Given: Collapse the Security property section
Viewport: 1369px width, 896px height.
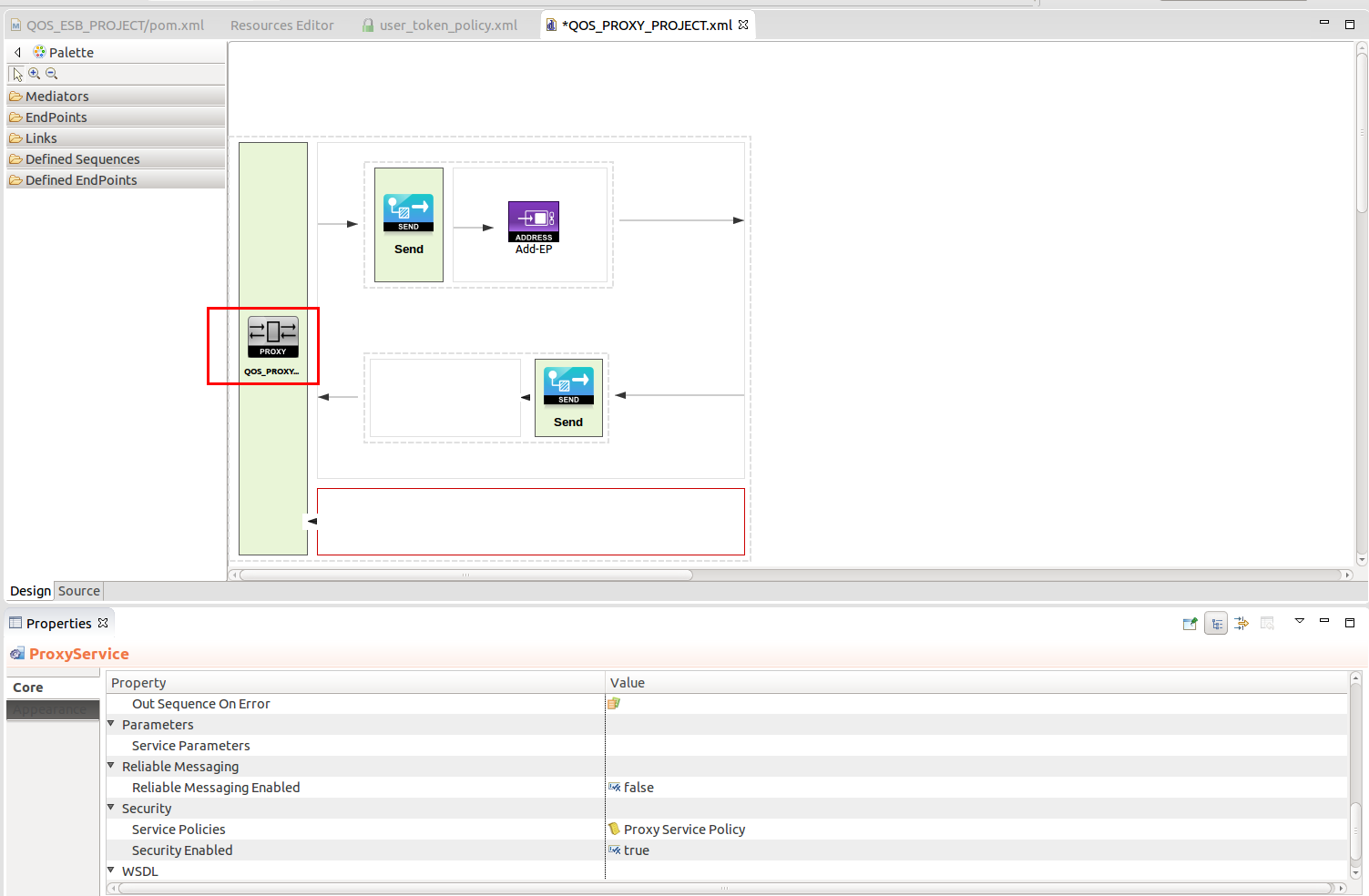Looking at the screenshot, I should pos(110,808).
